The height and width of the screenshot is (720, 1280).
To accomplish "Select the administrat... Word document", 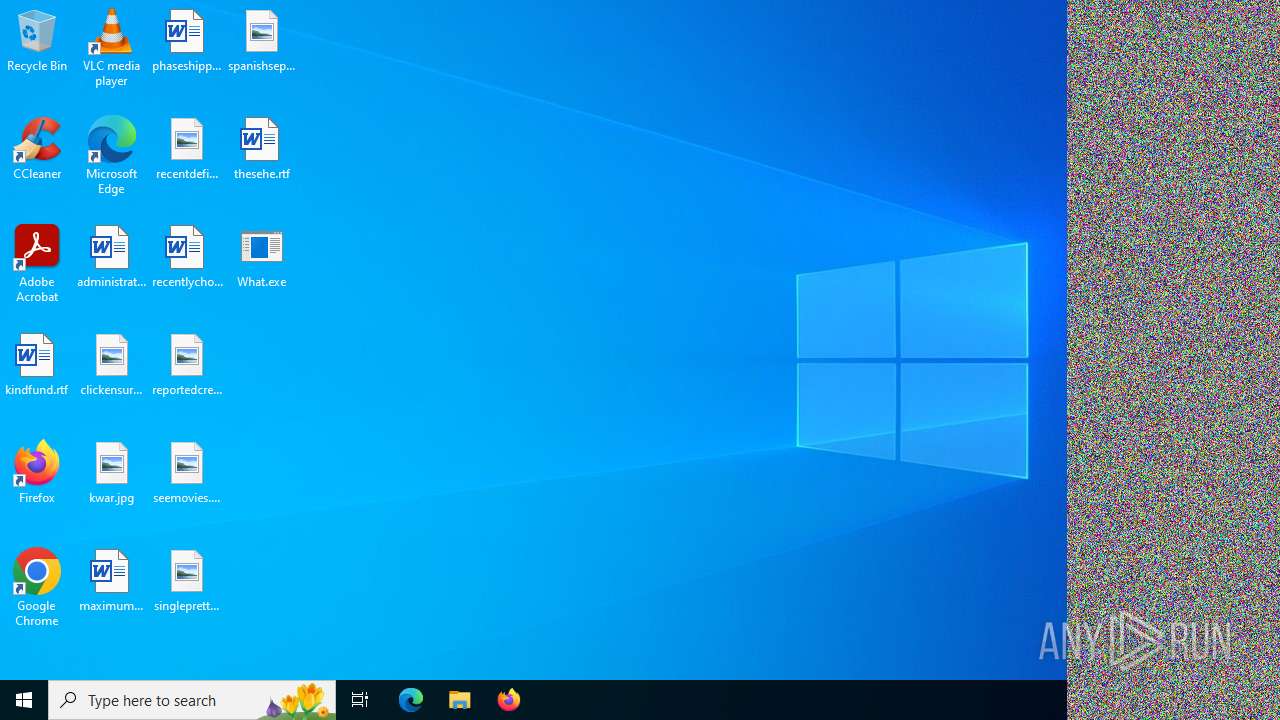I will click(x=111, y=257).
